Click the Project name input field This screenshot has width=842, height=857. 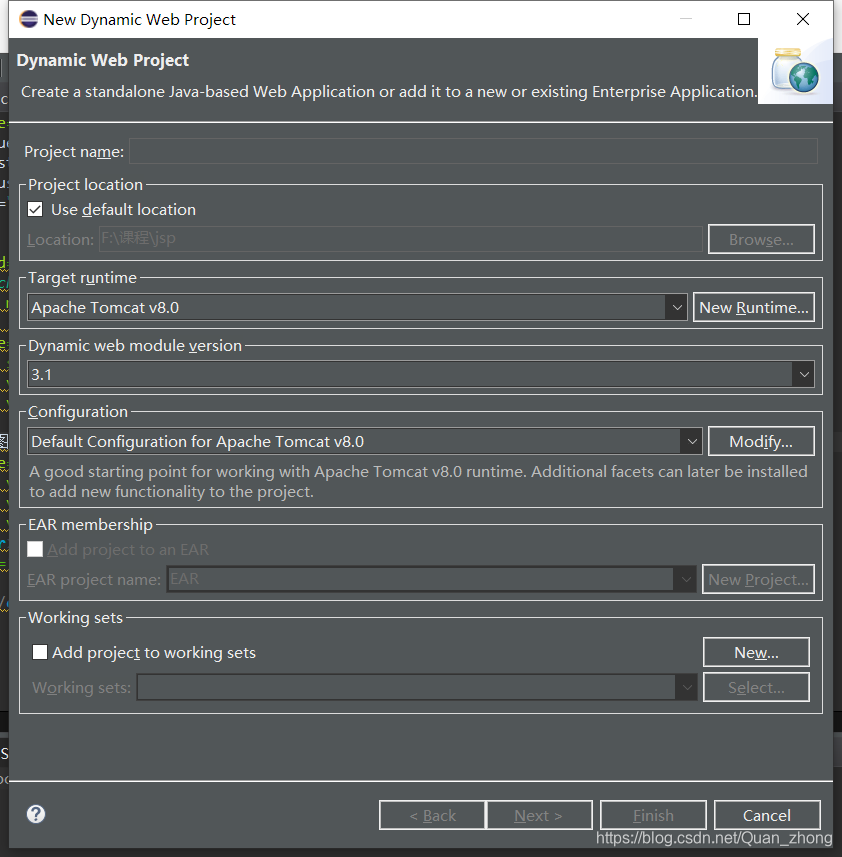coord(473,151)
